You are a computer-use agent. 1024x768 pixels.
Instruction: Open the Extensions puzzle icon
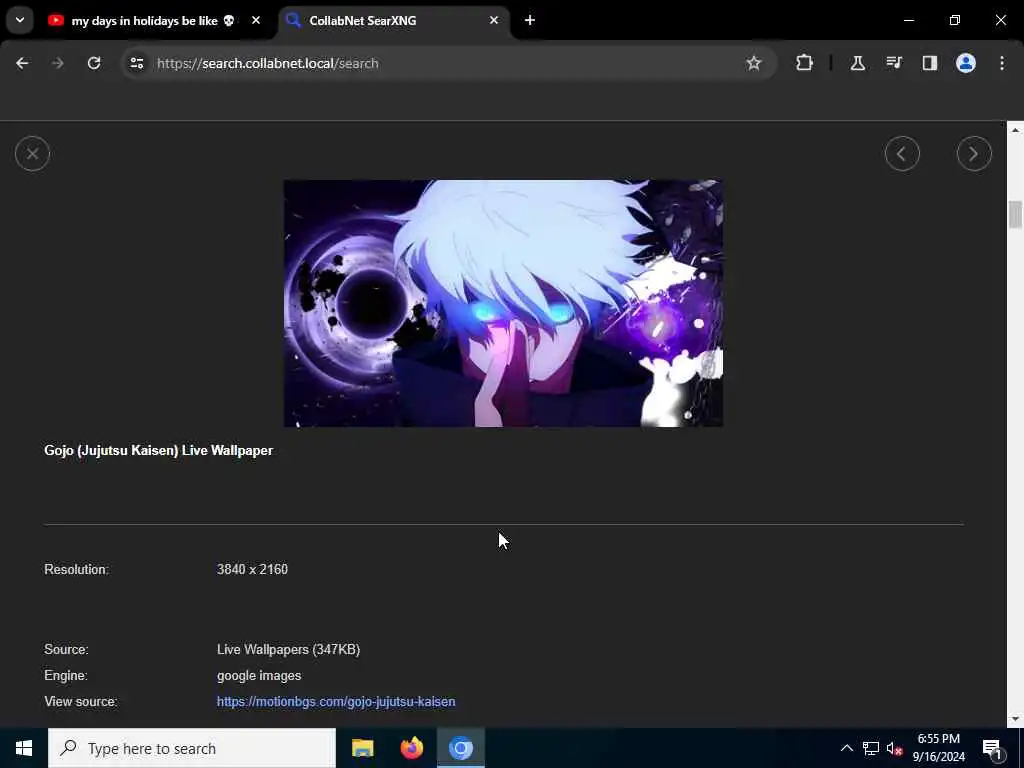tap(805, 63)
